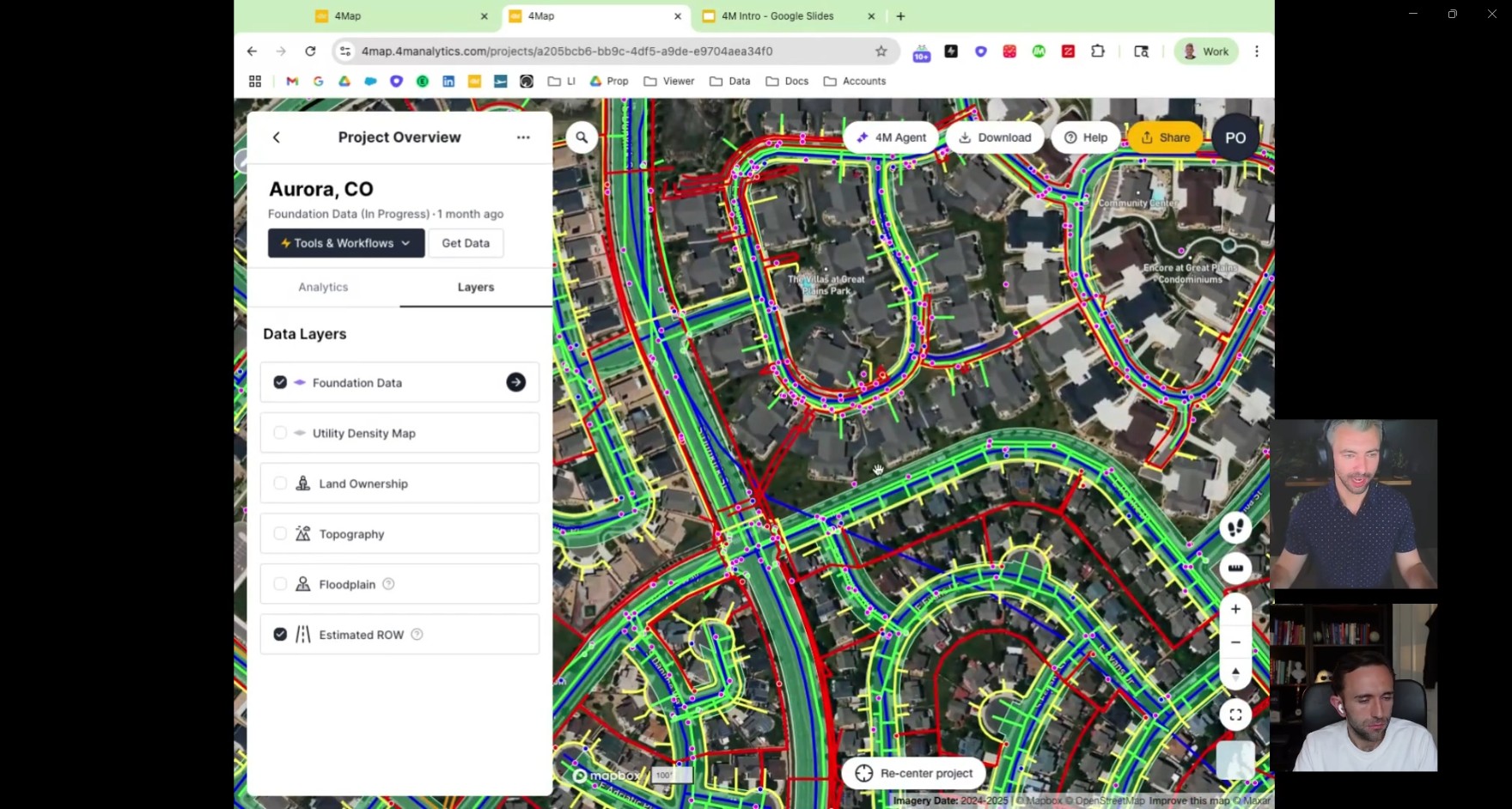Image resolution: width=1512 pixels, height=809 pixels.
Task: Switch basemap using the map style thumbnail
Action: (x=1235, y=761)
